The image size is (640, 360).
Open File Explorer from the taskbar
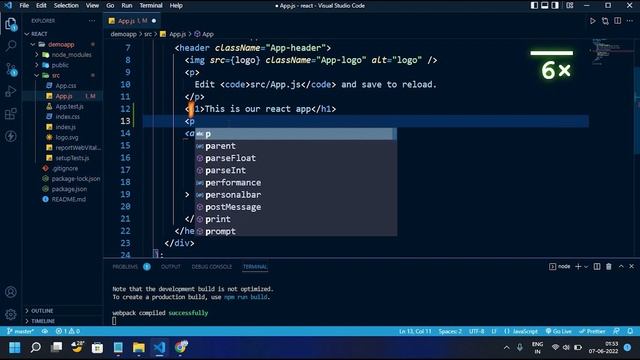pyautogui.click(x=139, y=347)
